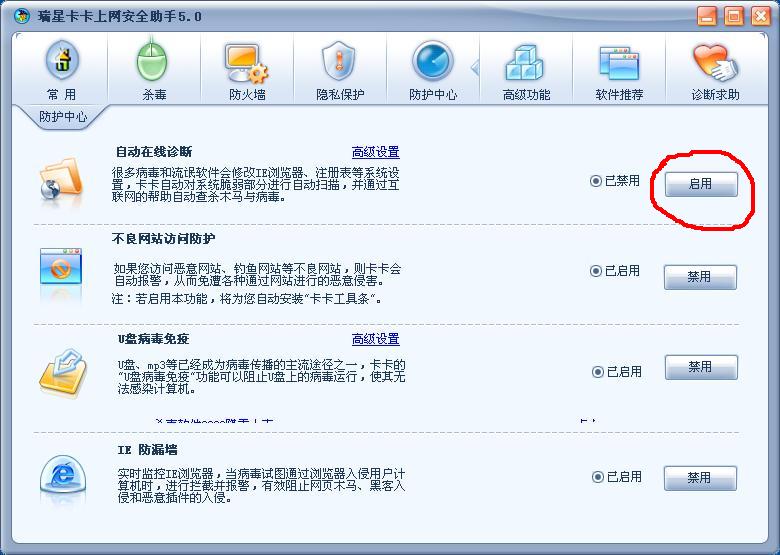
Task: Minimize the 瑞星卡卡 window
Action: coord(706,16)
